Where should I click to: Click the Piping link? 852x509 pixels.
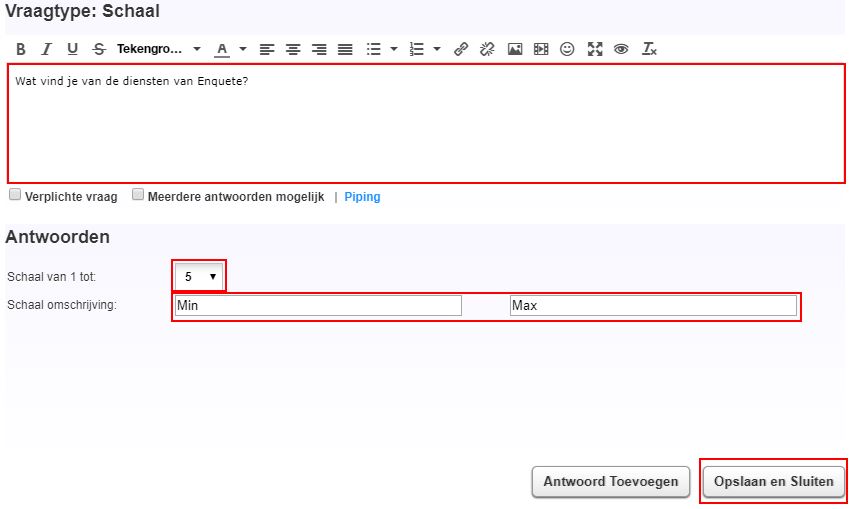pos(362,197)
